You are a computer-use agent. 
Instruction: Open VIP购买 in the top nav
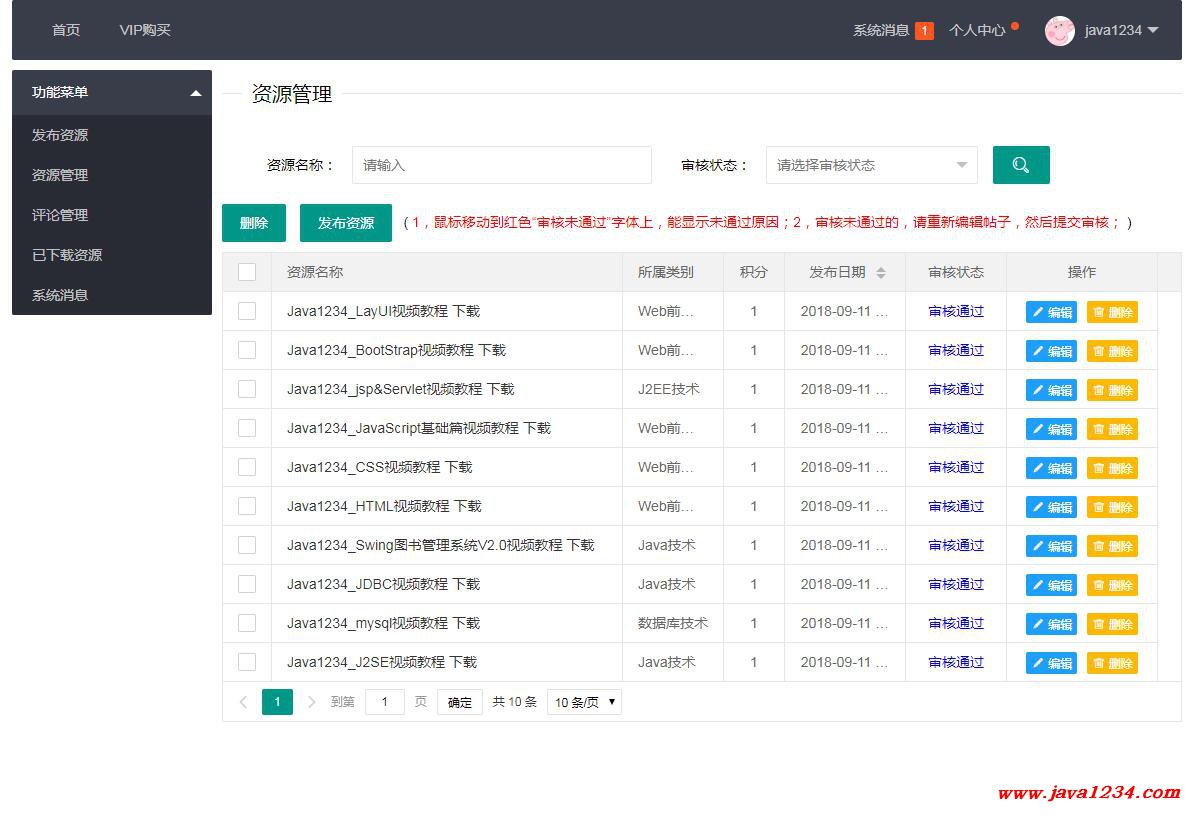tap(145, 30)
